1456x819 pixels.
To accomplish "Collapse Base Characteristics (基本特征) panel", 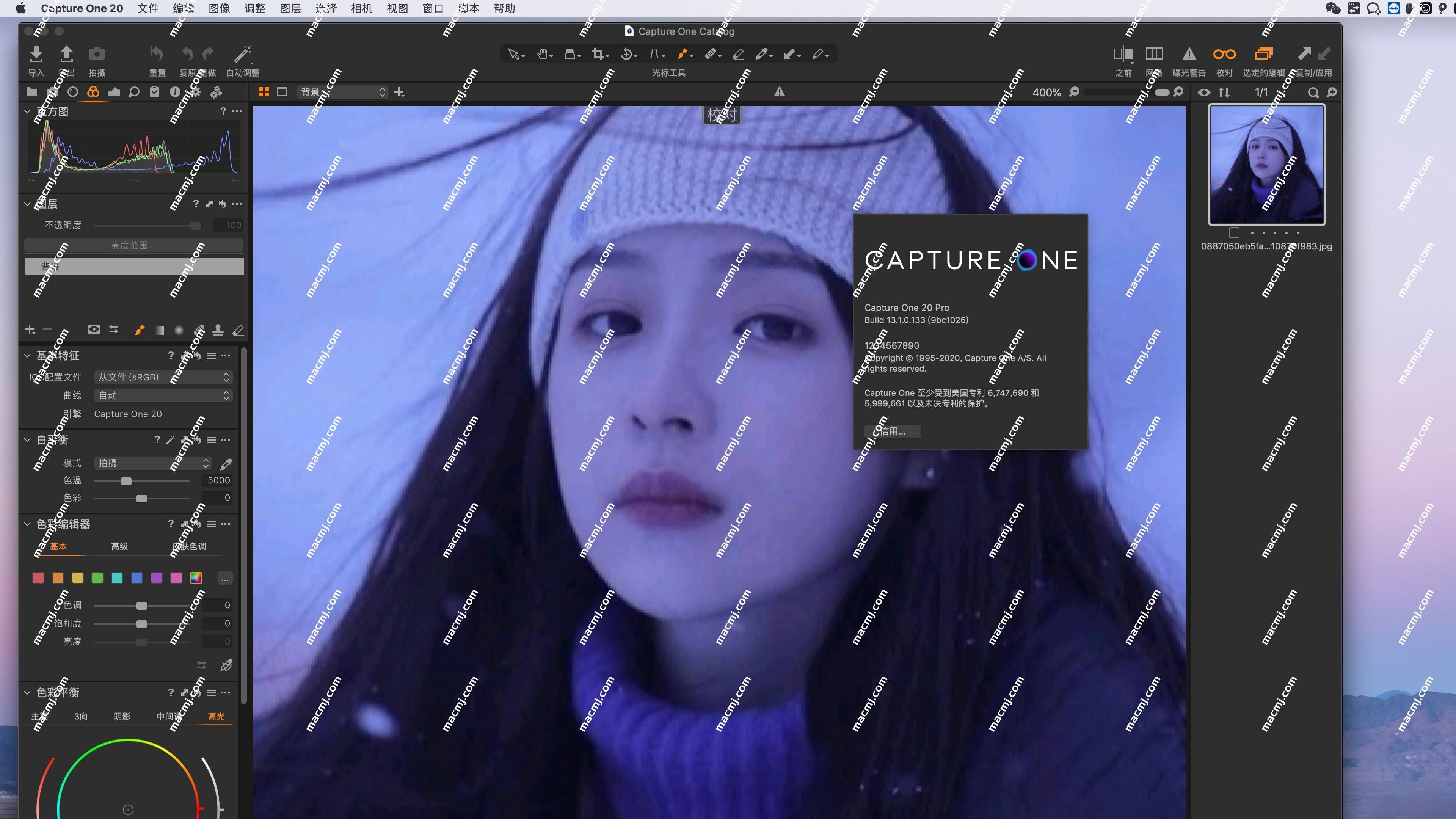I will click(27, 356).
